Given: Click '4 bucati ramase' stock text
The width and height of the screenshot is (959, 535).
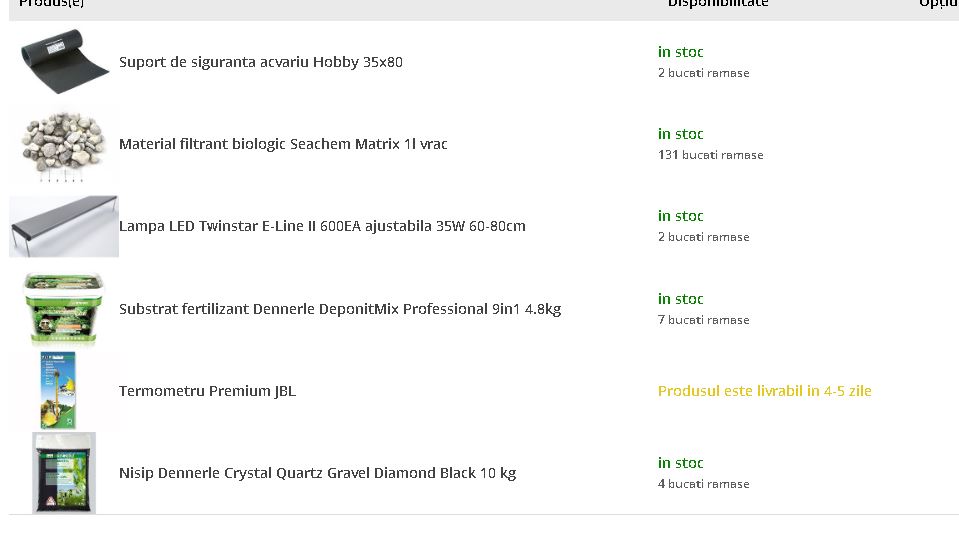Looking at the screenshot, I should click(703, 484).
